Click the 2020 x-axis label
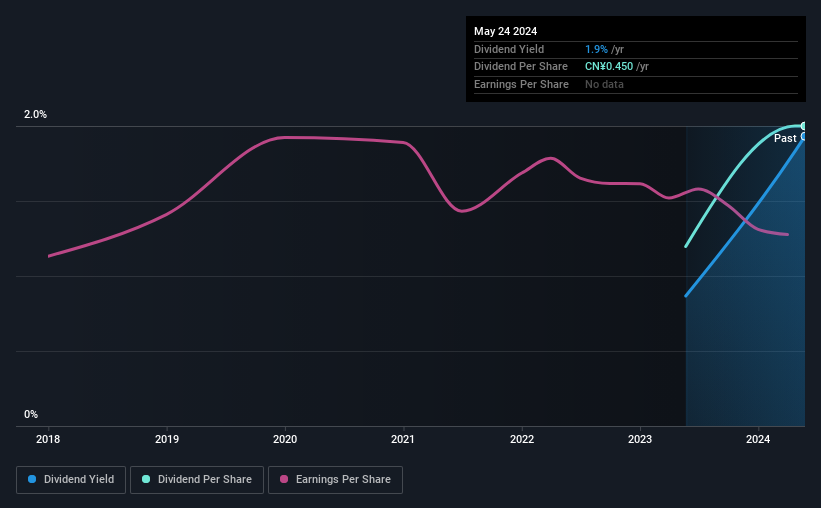 pos(285,439)
